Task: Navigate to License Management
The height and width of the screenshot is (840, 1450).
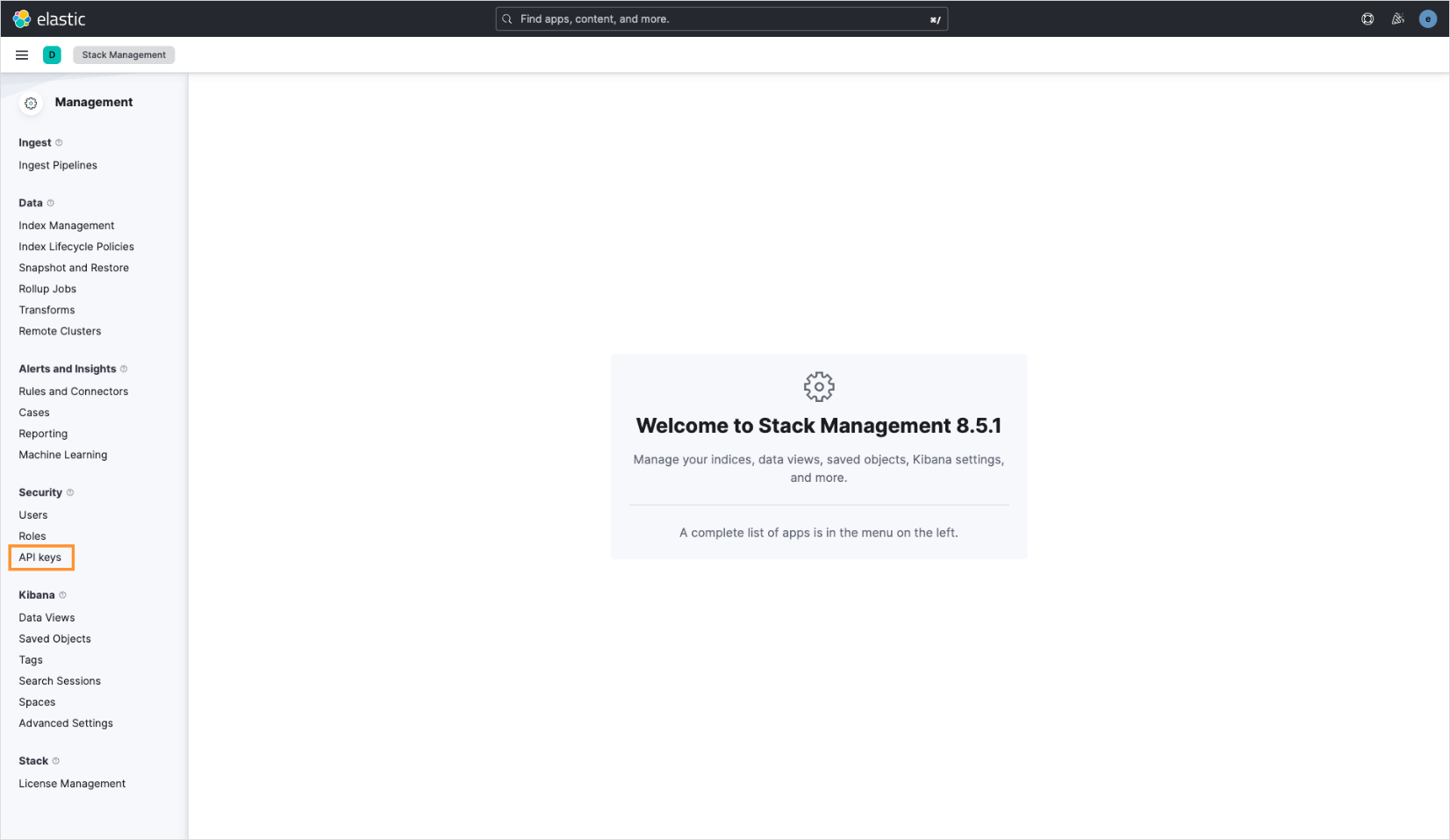Action: [x=72, y=784]
